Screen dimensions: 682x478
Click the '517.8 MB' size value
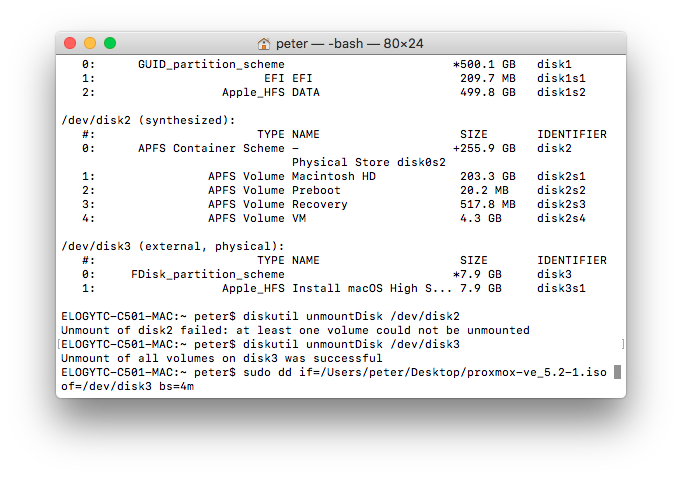tap(488, 204)
